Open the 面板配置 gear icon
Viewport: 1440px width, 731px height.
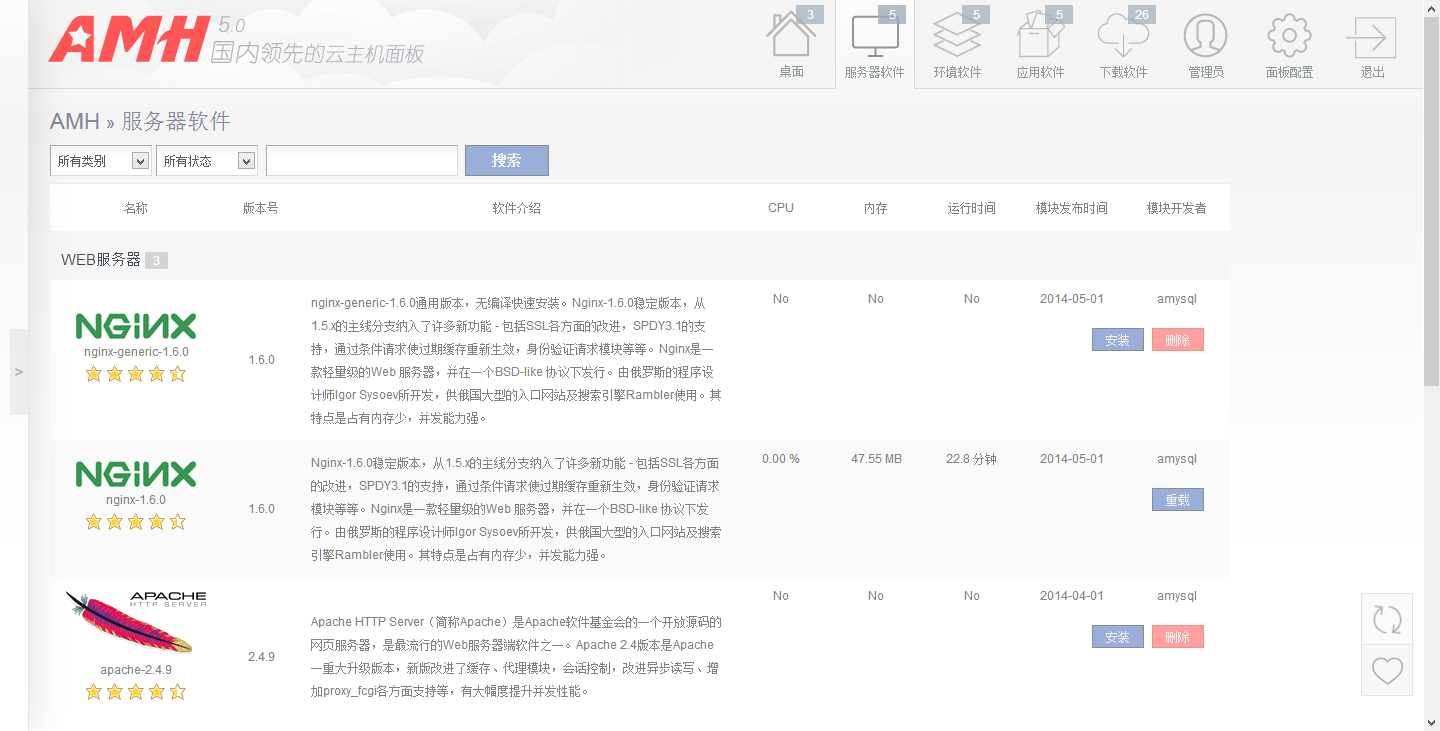tap(1289, 37)
